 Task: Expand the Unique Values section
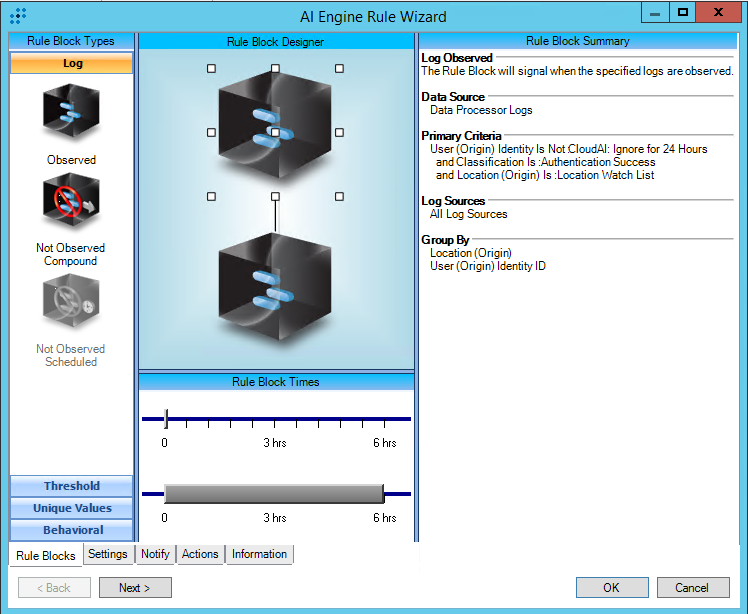(71, 508)
